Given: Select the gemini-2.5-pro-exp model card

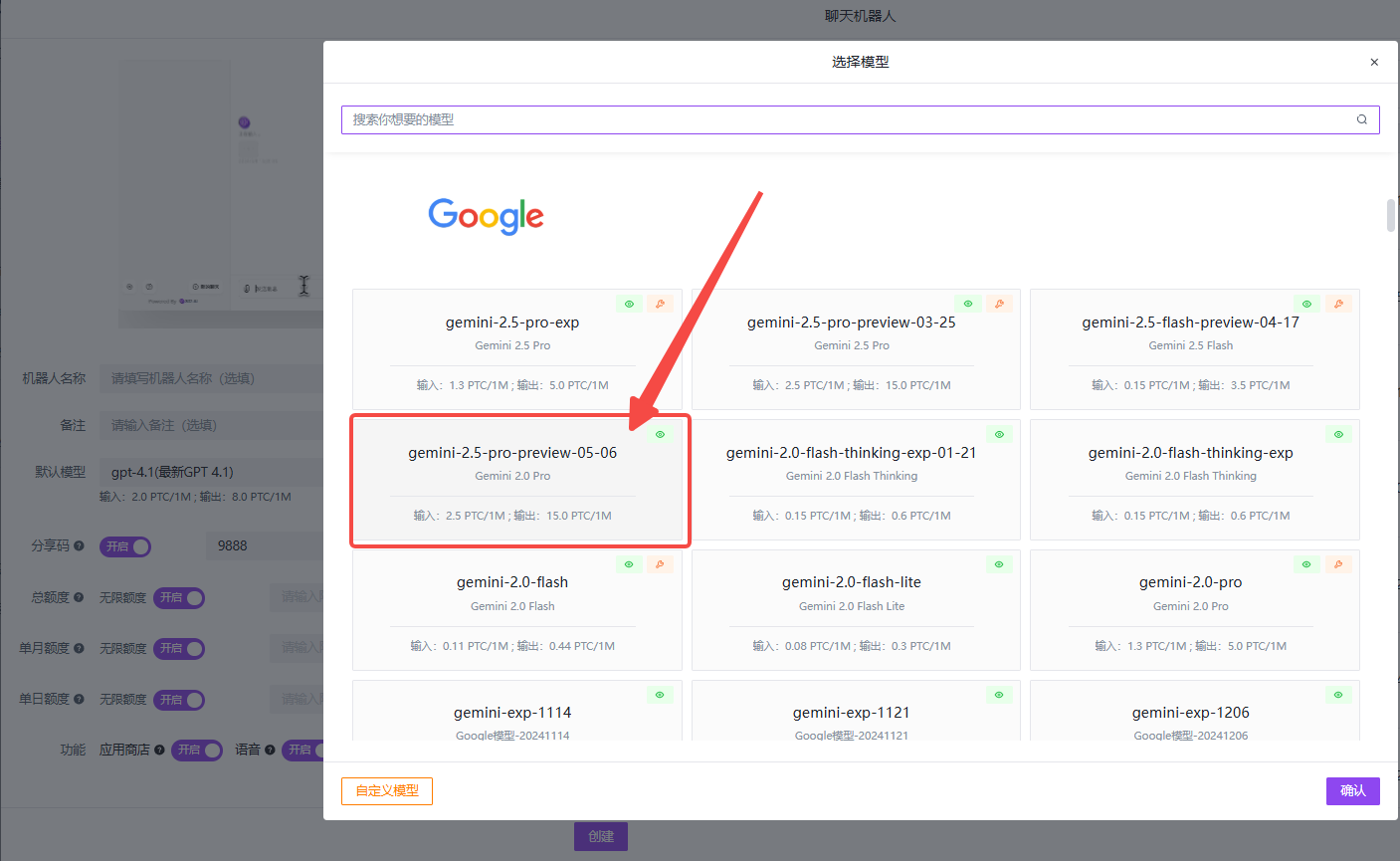Looking at the screenshot, I should [x=517, y=349].
